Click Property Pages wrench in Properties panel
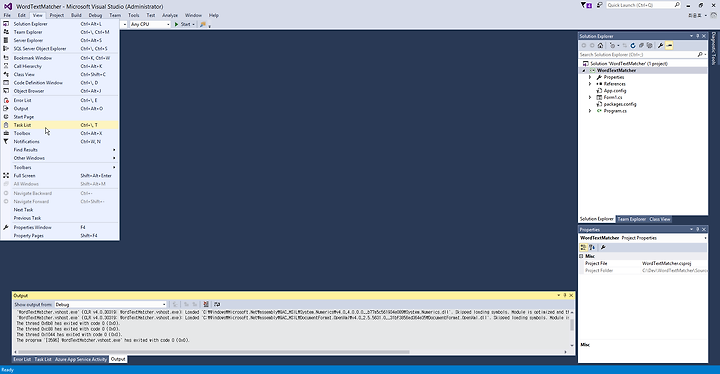Viewport: 720px width, 374px height. (x=603, y=247)
